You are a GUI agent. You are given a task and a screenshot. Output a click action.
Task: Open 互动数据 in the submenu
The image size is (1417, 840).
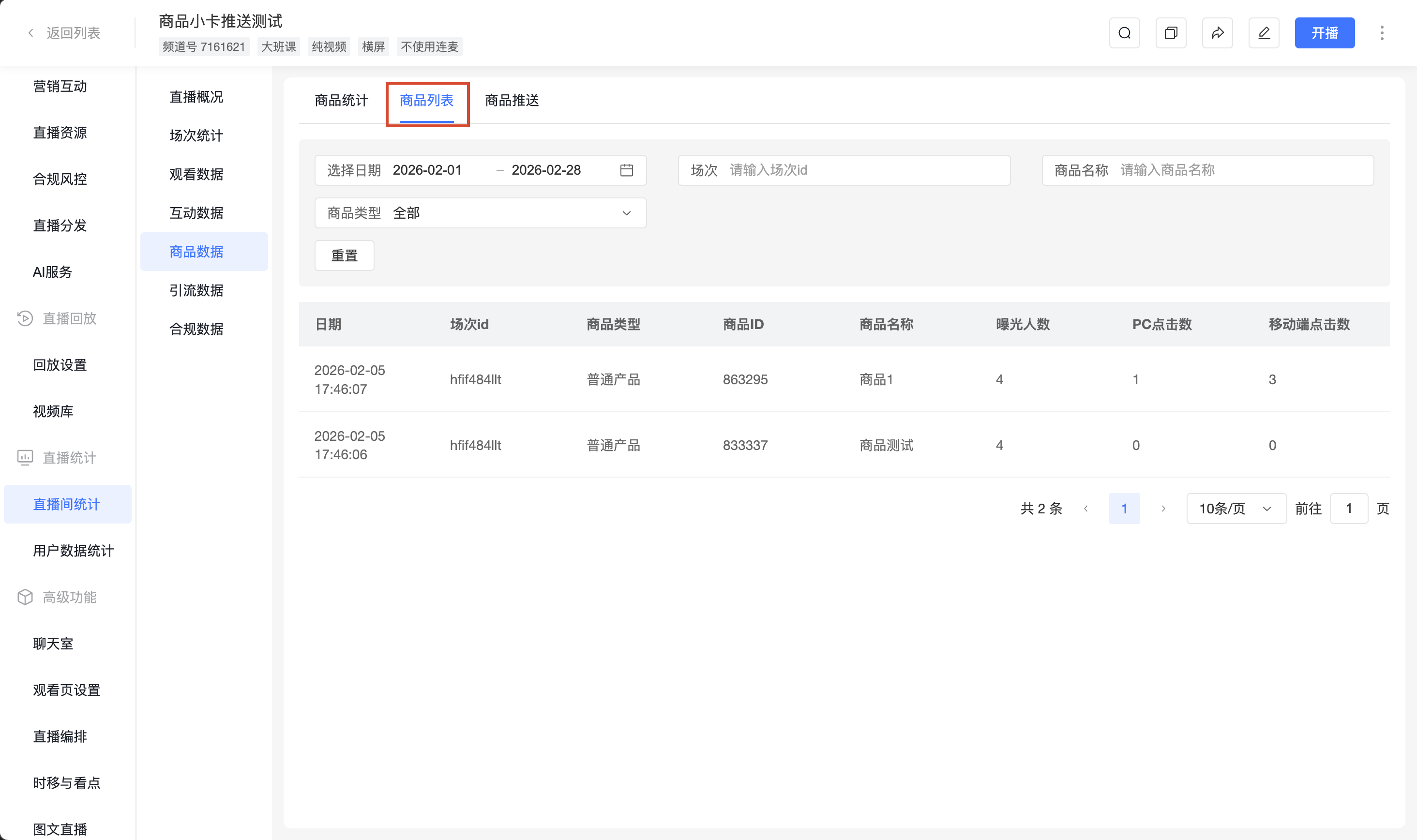pos(204,213)
